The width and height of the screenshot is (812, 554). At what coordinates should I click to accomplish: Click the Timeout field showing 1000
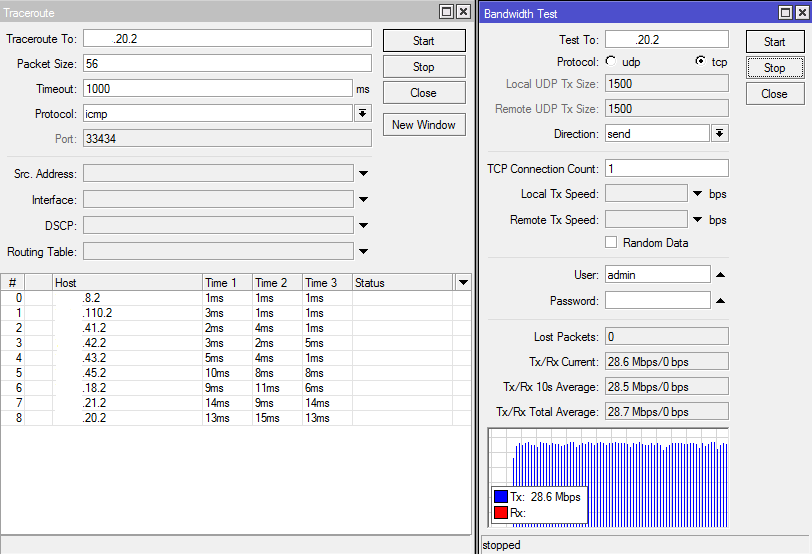click(218, 89)
